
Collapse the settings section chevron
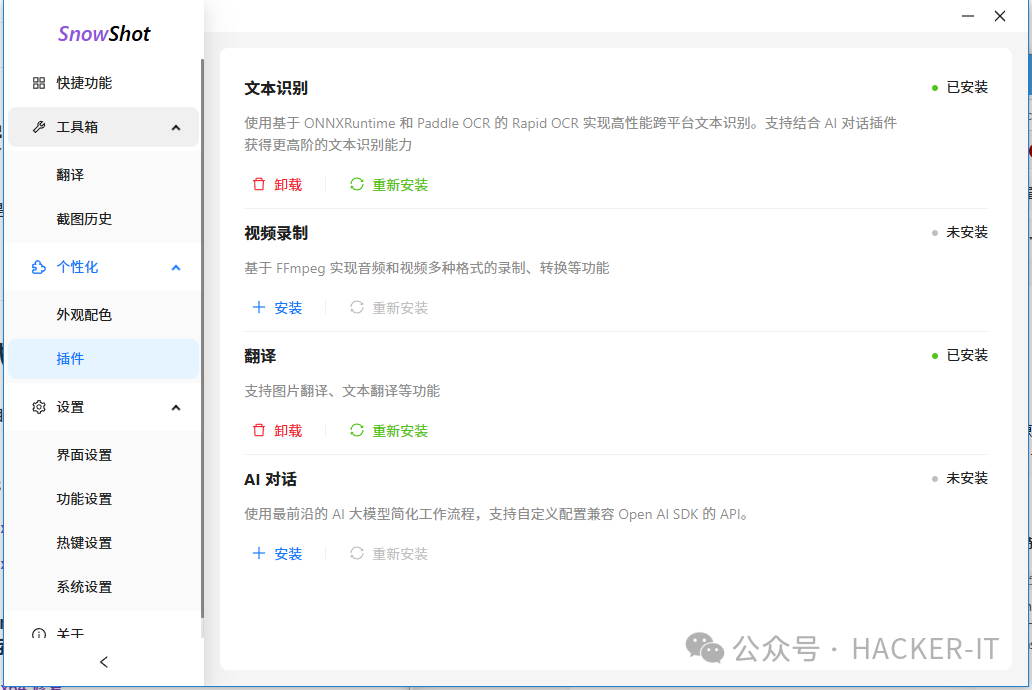[176, 407]
